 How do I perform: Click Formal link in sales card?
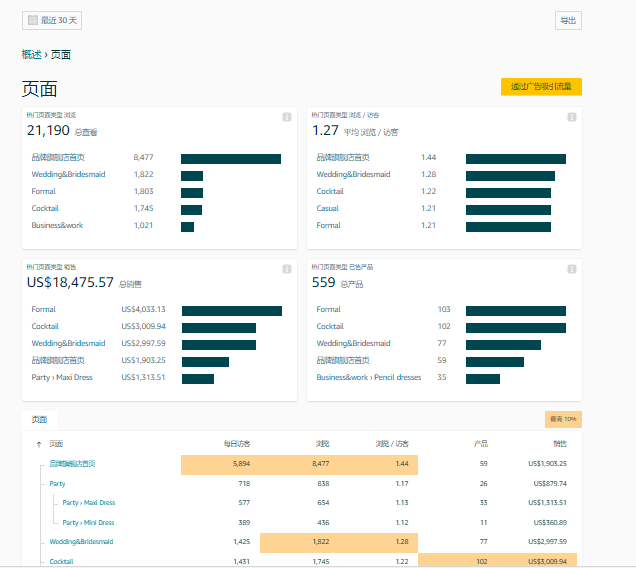pos(43,309)
